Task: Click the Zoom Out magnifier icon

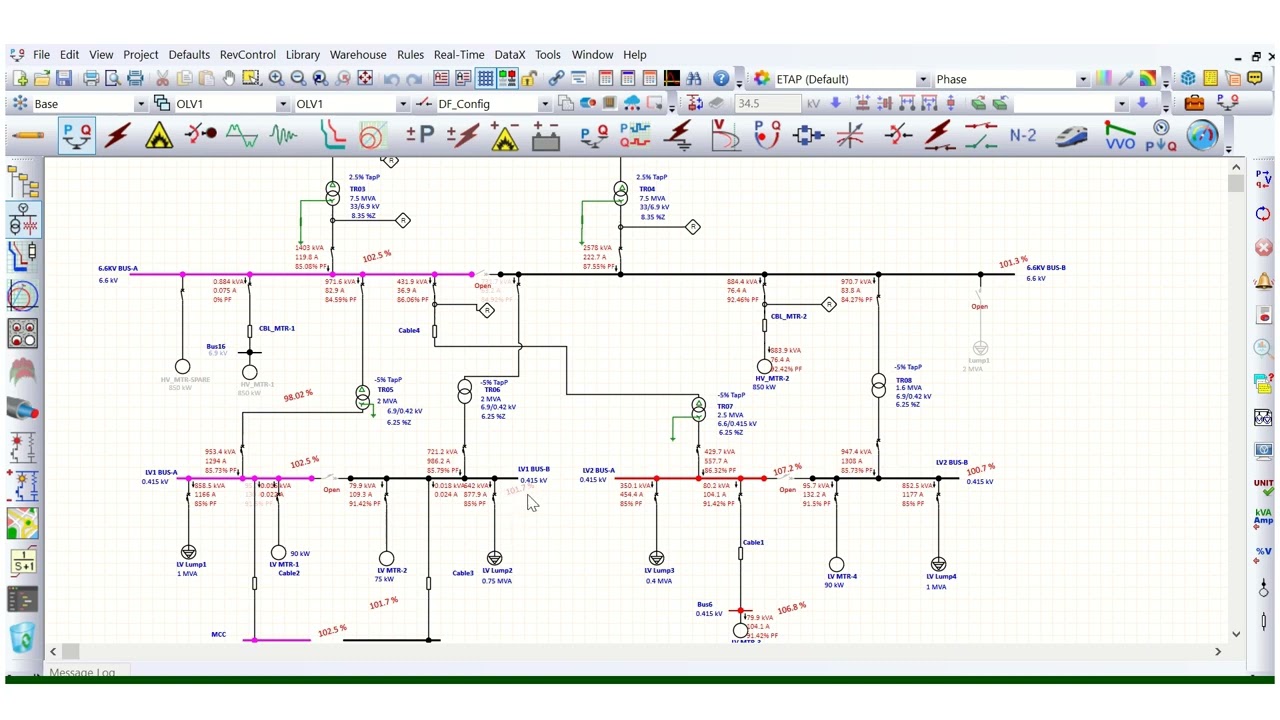Action: 298,79
